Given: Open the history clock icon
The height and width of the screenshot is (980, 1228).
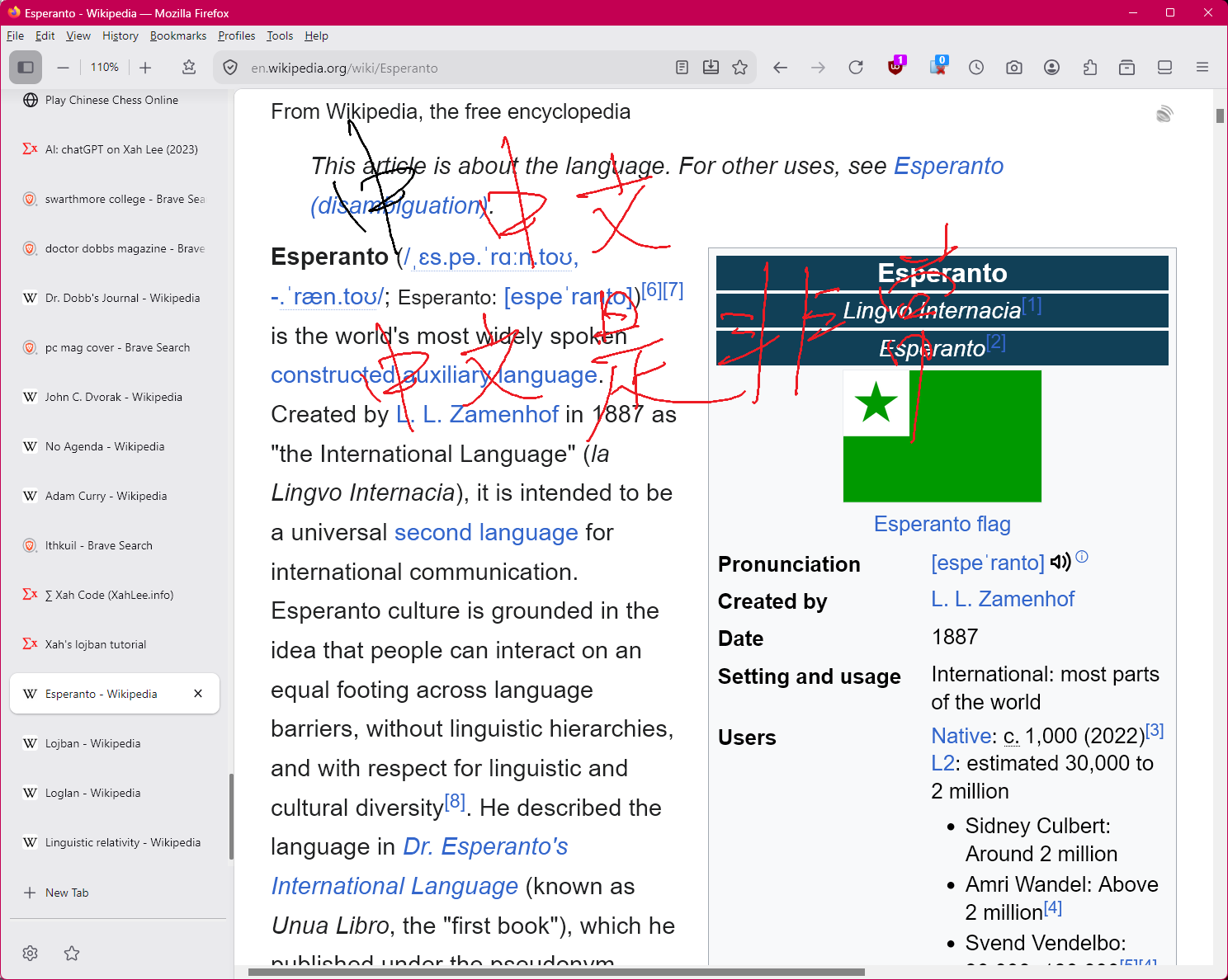Looking at the screenshot, I should tap(976, 68).
